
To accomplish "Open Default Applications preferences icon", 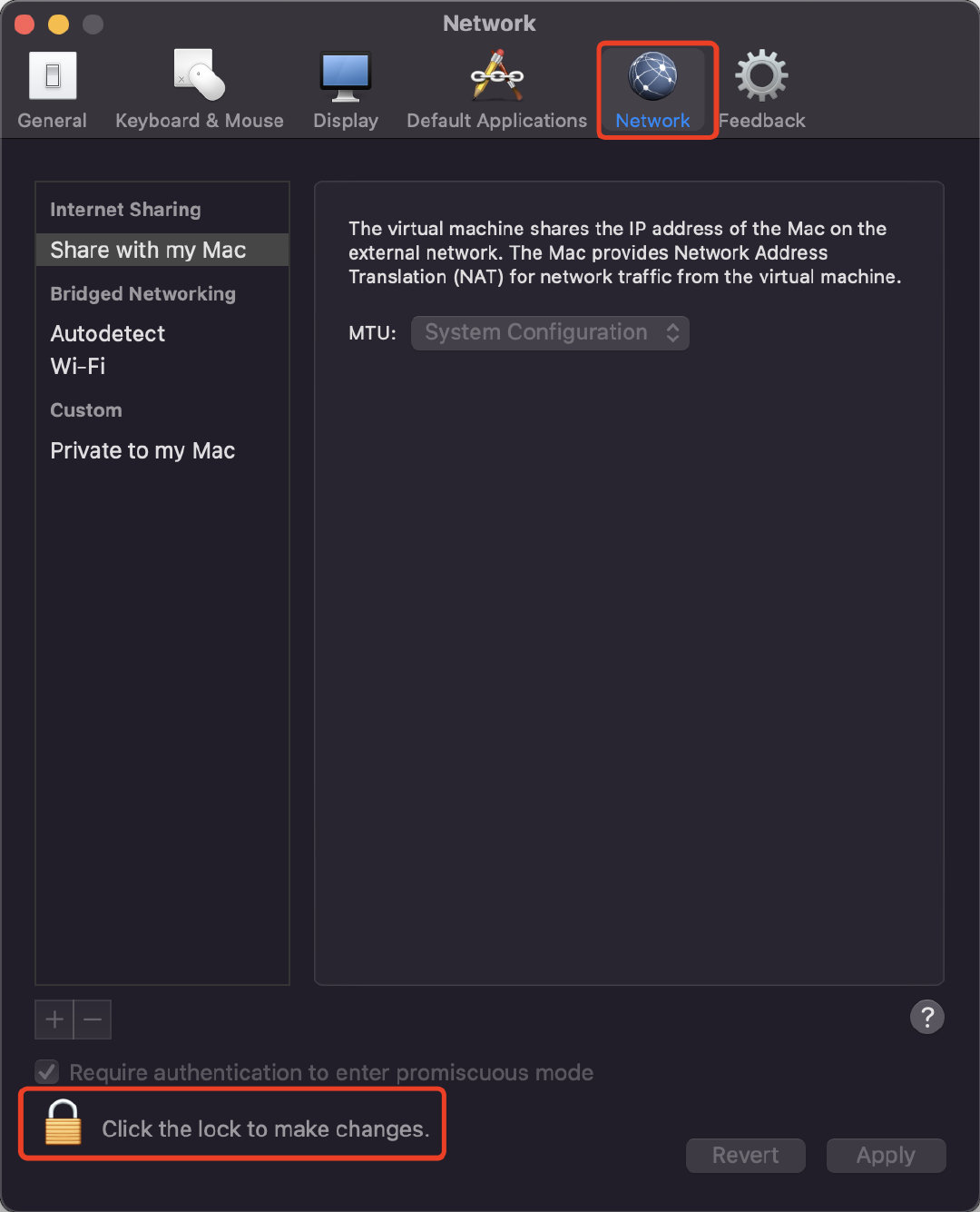I will [x=496, y=74].
